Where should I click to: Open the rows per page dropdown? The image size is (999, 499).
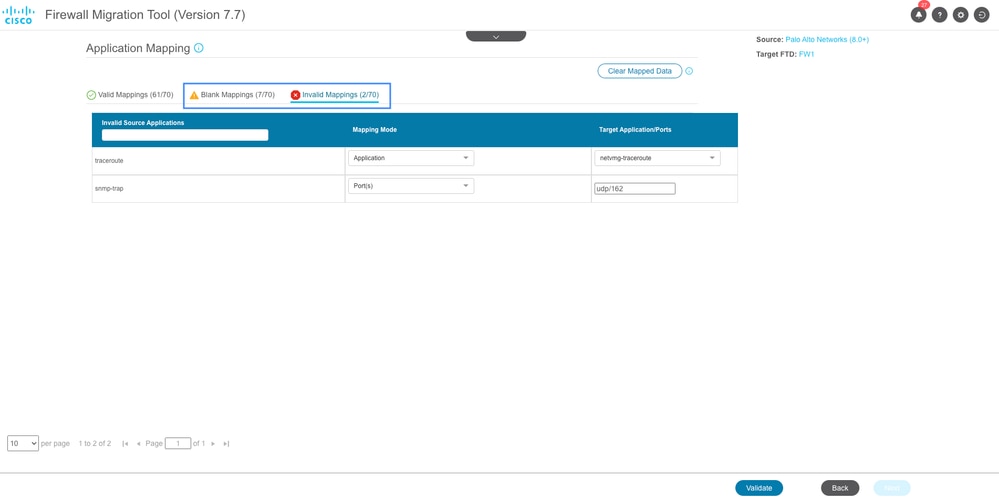(23, 444)
